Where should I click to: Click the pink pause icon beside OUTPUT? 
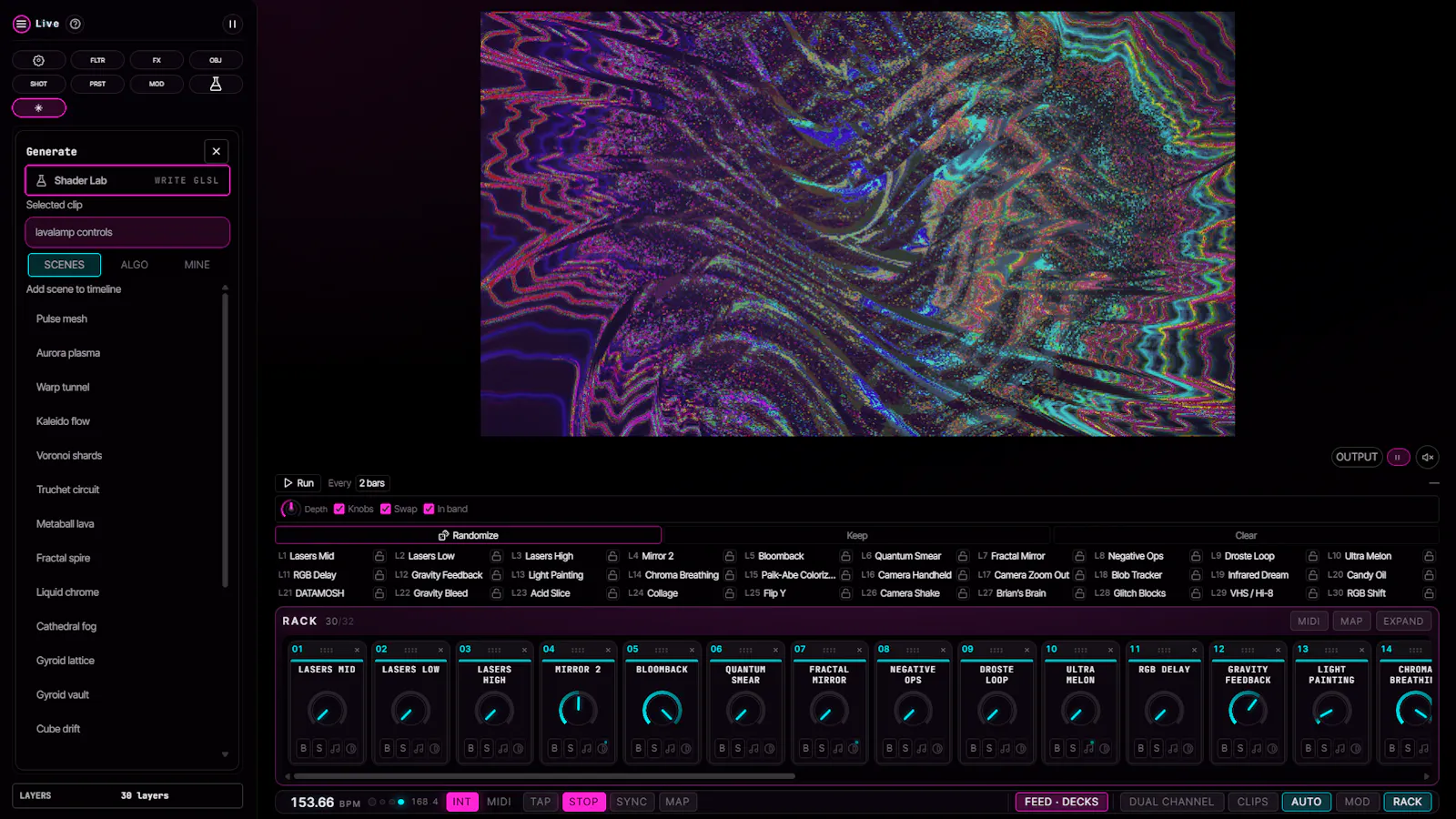pyautogui.click(x=1398, y=457)
